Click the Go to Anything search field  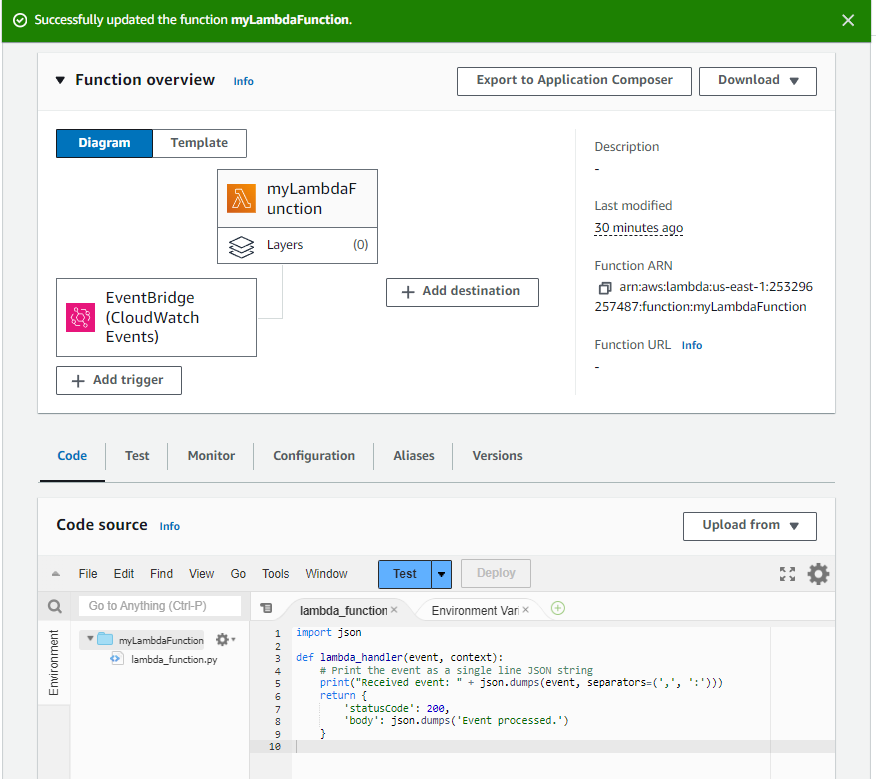[x=160, y=606]
